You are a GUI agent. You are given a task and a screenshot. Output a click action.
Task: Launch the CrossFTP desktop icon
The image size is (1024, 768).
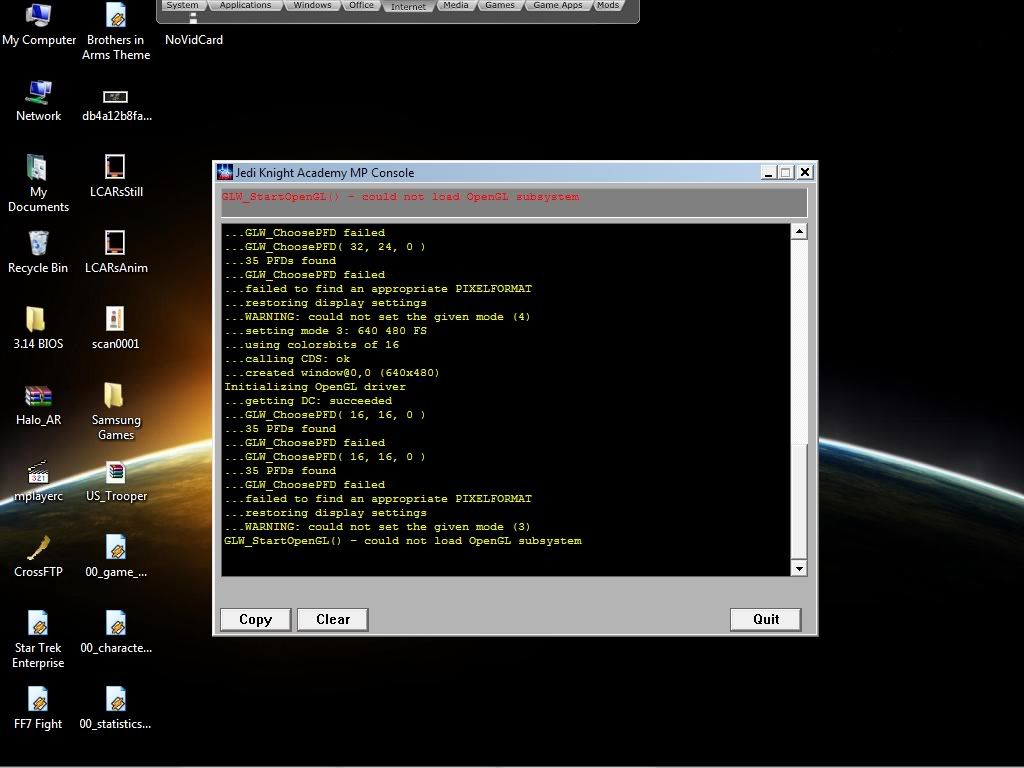(39, 556)
